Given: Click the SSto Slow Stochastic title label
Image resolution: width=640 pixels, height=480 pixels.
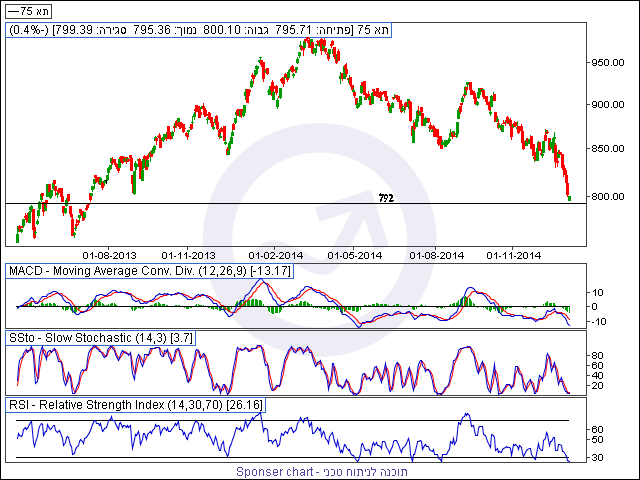Looking at the screenshot, I should pyautogui.click(x=100, y=338).
